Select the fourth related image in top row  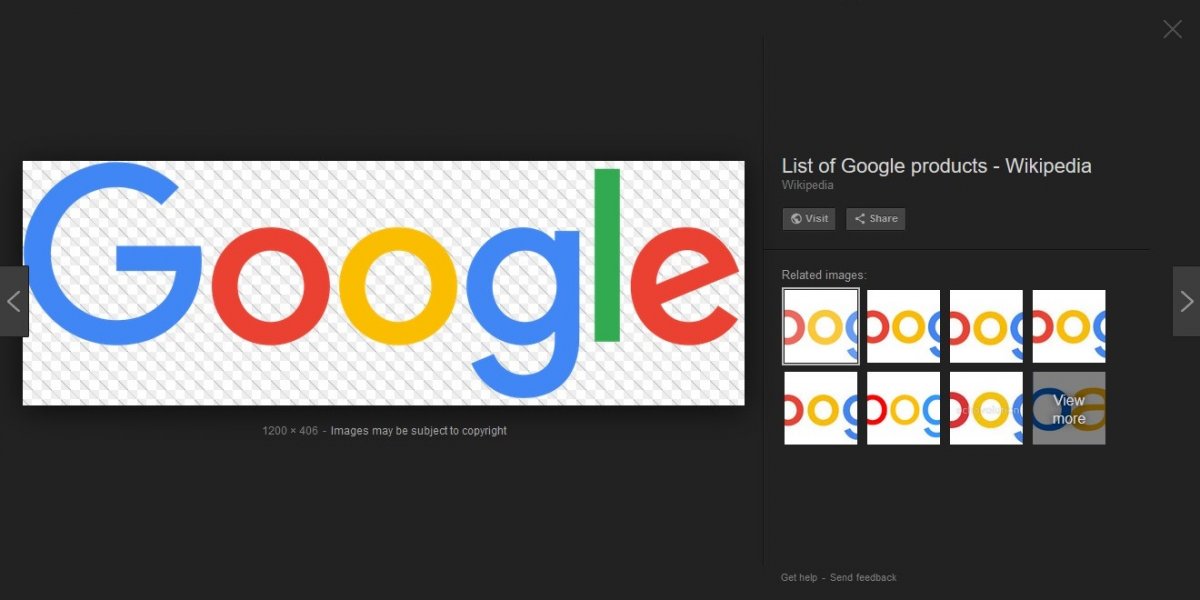click(x=1069, y=327)
